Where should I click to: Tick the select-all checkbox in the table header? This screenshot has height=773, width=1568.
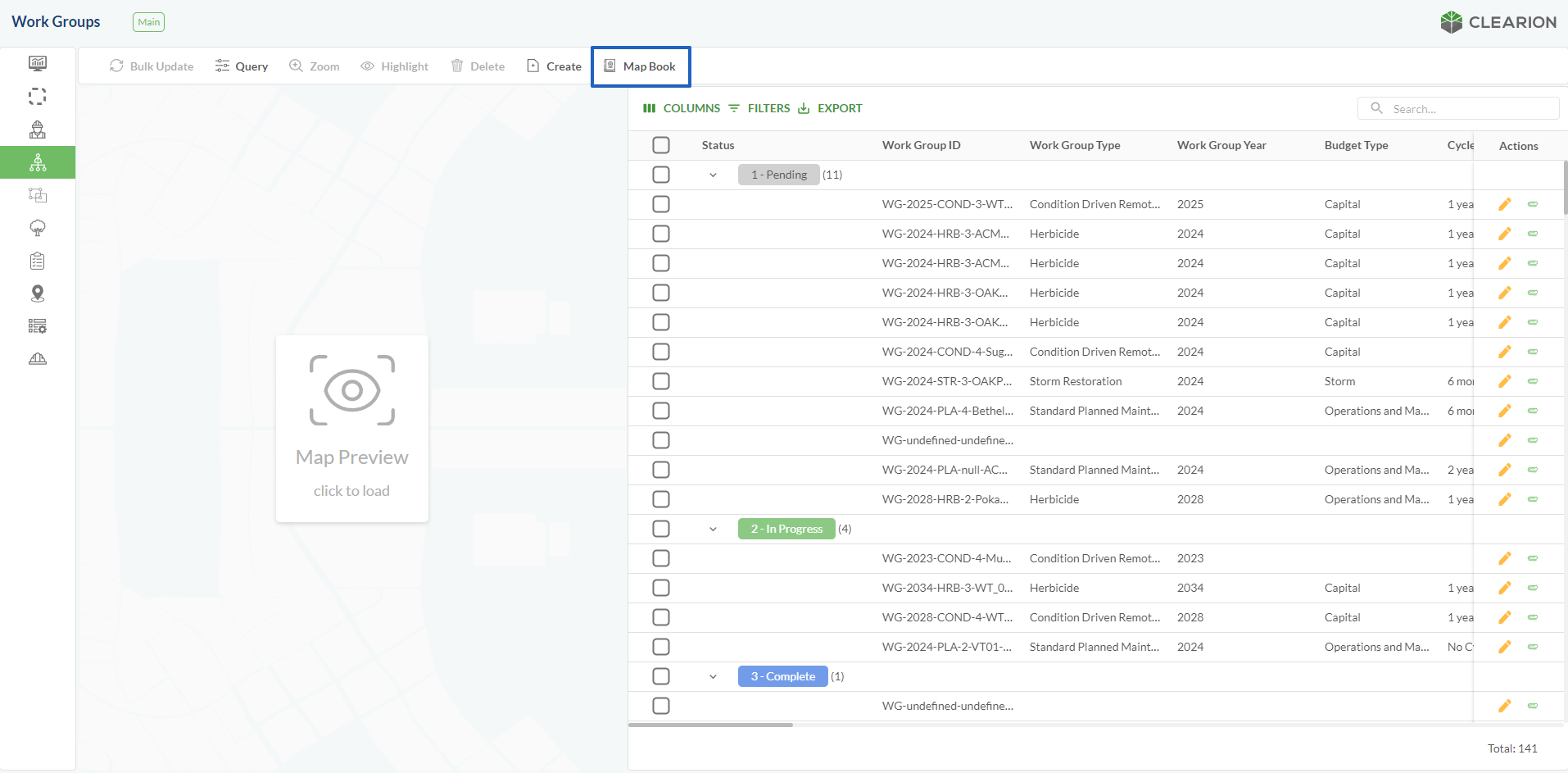(x=661, y=145)
